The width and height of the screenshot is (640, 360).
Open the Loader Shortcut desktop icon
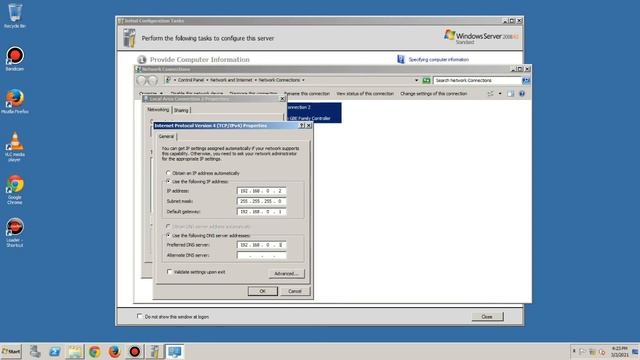click(x=15, y=232)
